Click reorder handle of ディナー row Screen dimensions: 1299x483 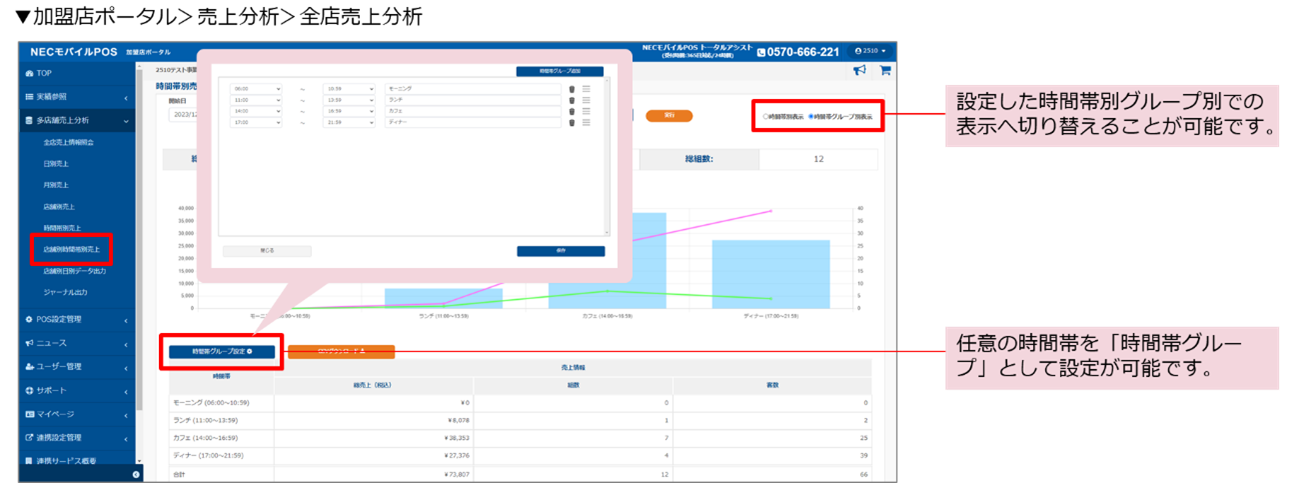[587, 124]
